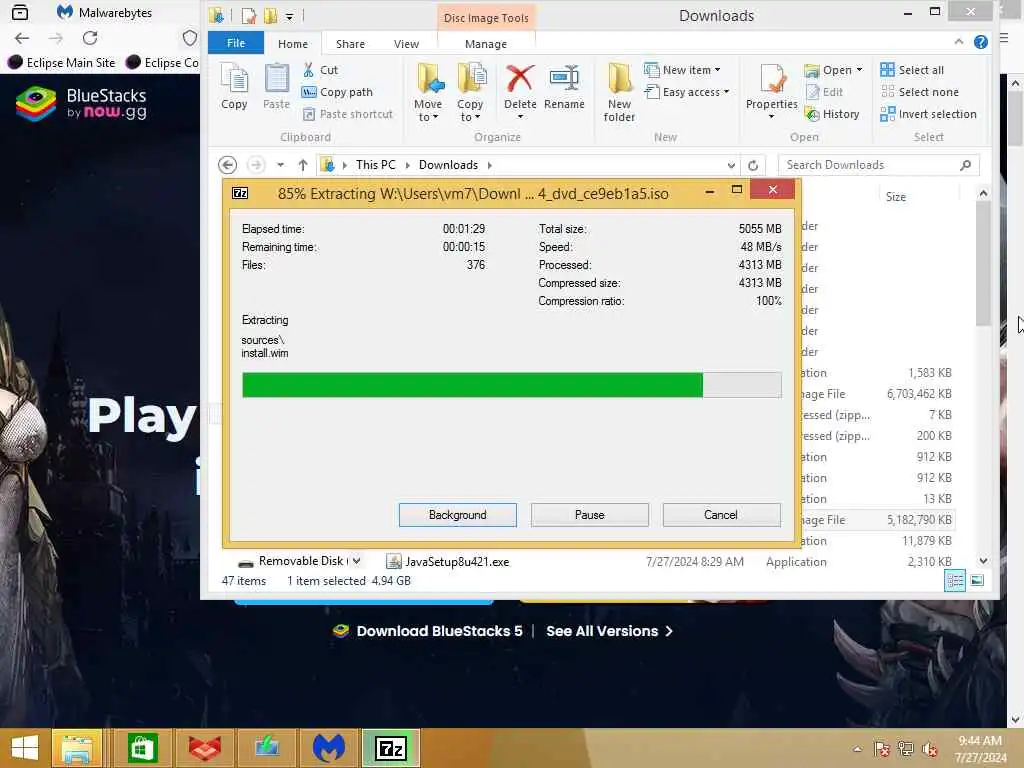The image size is (1024, 768).
Task: Click the speaker volume tray icon
Action: [x=929, y=749]
